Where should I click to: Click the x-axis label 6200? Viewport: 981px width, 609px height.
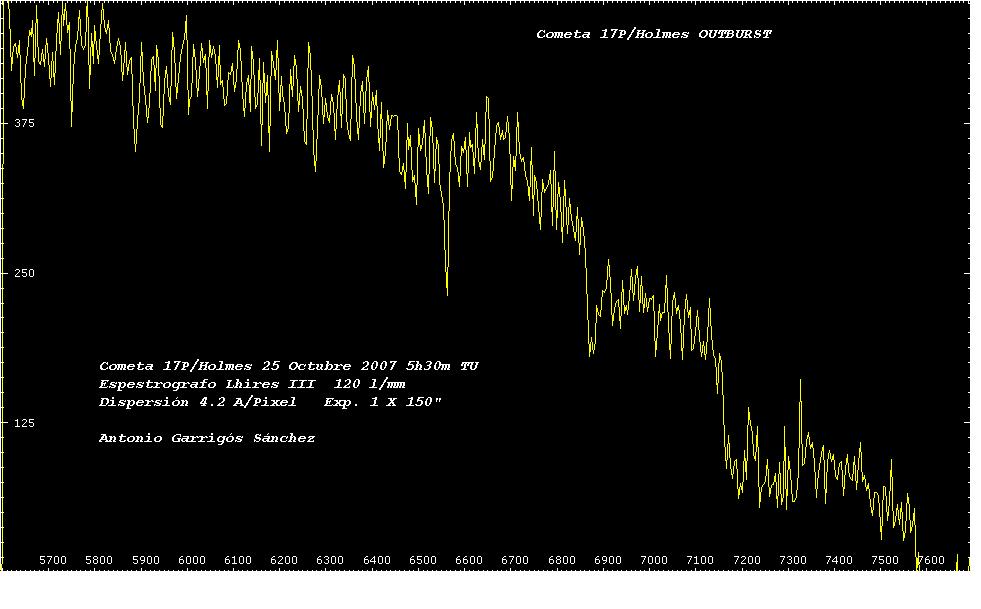pyautogui.click(x=284, y=560)
